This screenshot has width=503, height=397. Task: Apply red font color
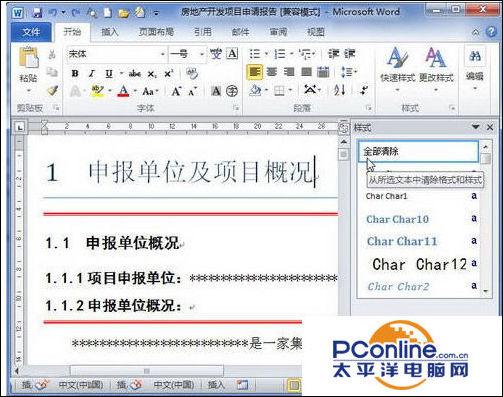123,91
